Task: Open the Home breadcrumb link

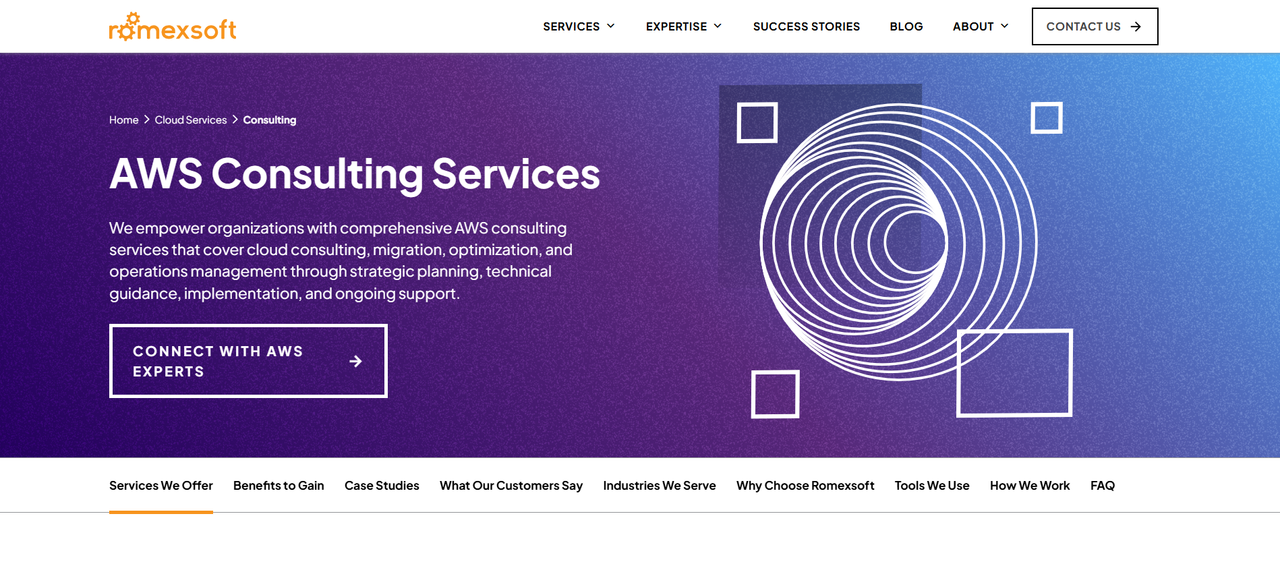Action: pos(124,120)
